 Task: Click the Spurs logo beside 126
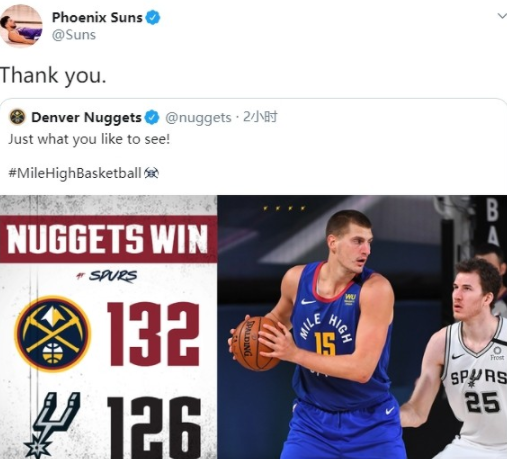[53, 425]
